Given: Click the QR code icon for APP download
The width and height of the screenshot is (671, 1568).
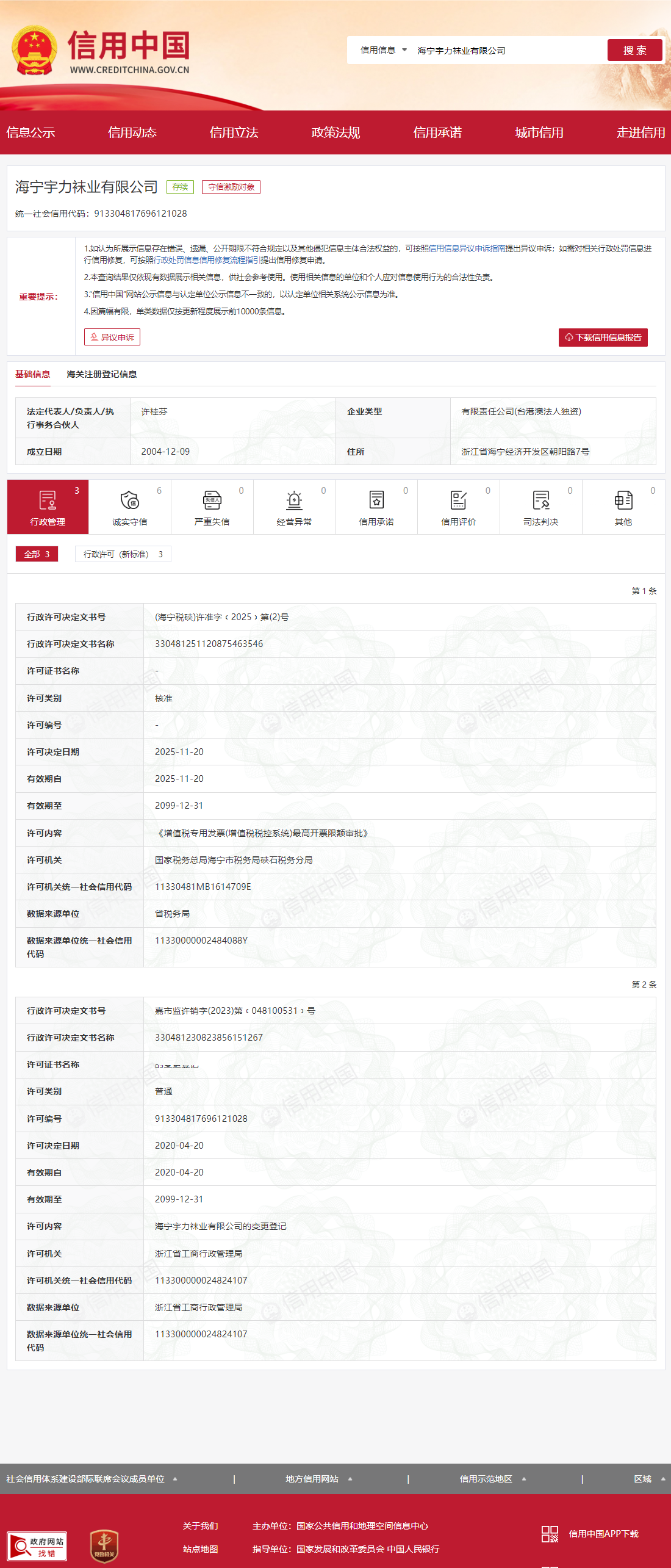Looking at the screenshot, I should (x=550, y=1534).
